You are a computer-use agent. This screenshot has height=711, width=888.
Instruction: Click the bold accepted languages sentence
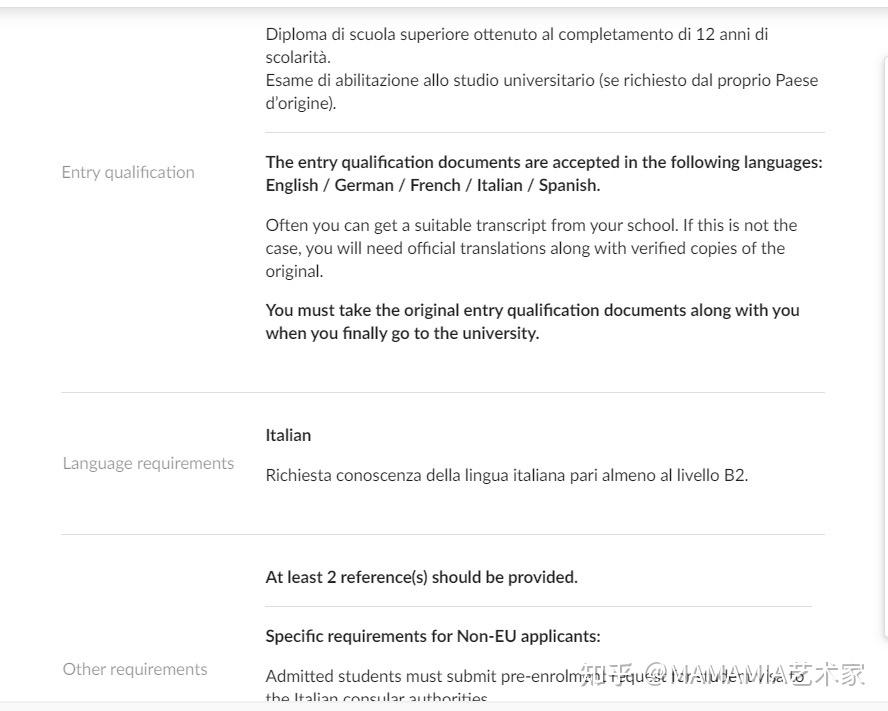coord(544,174)
